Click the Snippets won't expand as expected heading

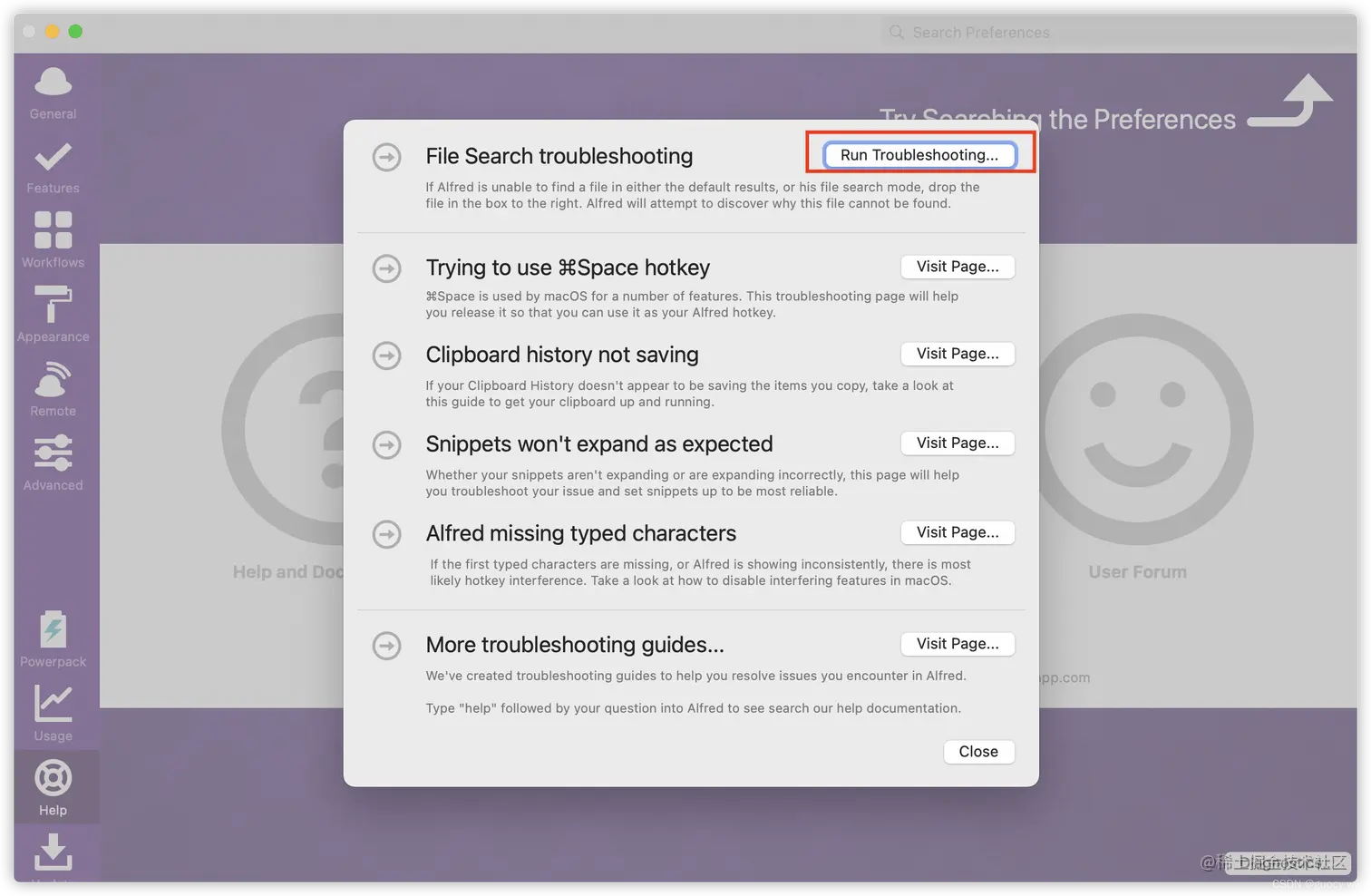[599, 443]
